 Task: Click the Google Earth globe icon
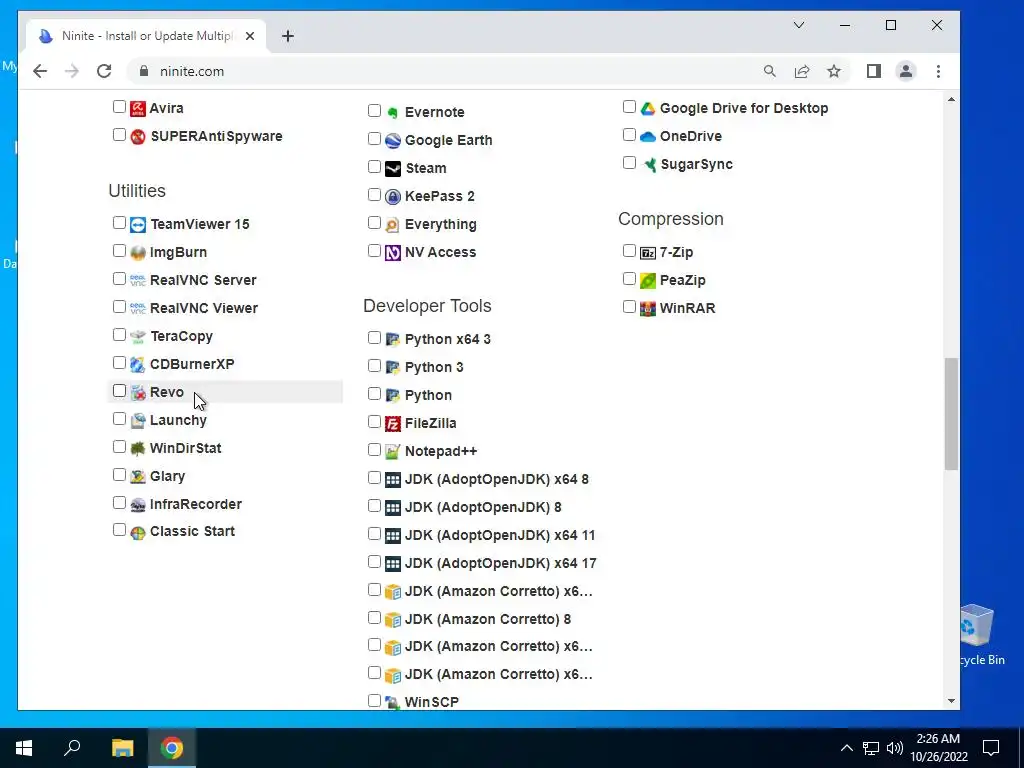(x=392, y=140)
